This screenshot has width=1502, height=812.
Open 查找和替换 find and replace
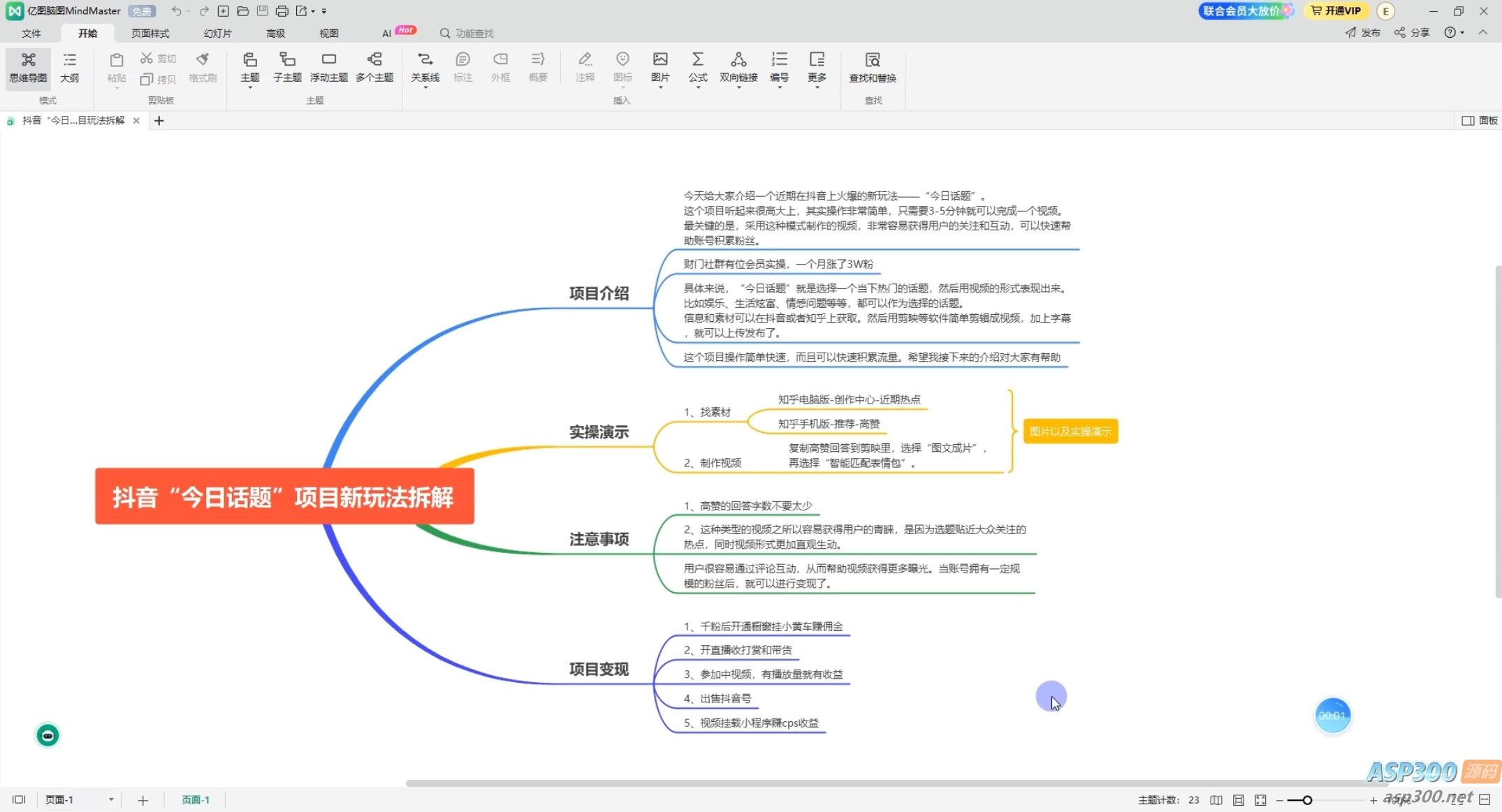click(872, 67)
